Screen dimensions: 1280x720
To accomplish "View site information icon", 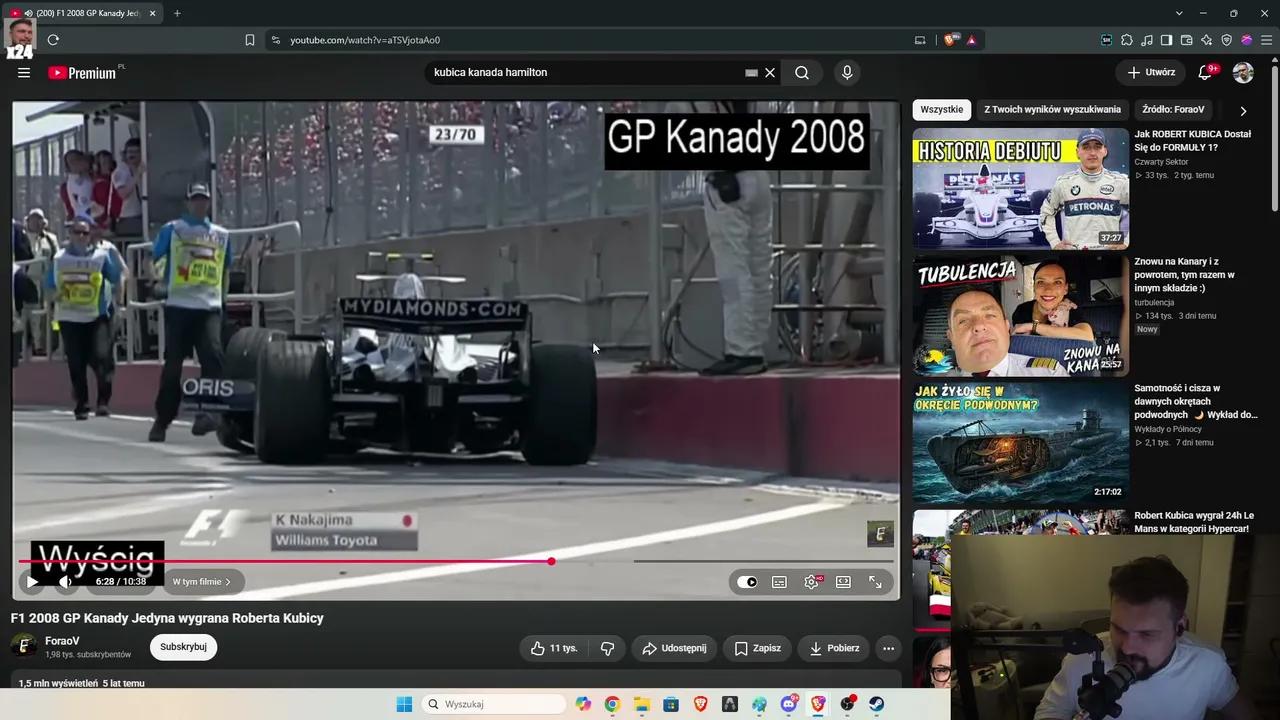I will (x=275, y=40).
